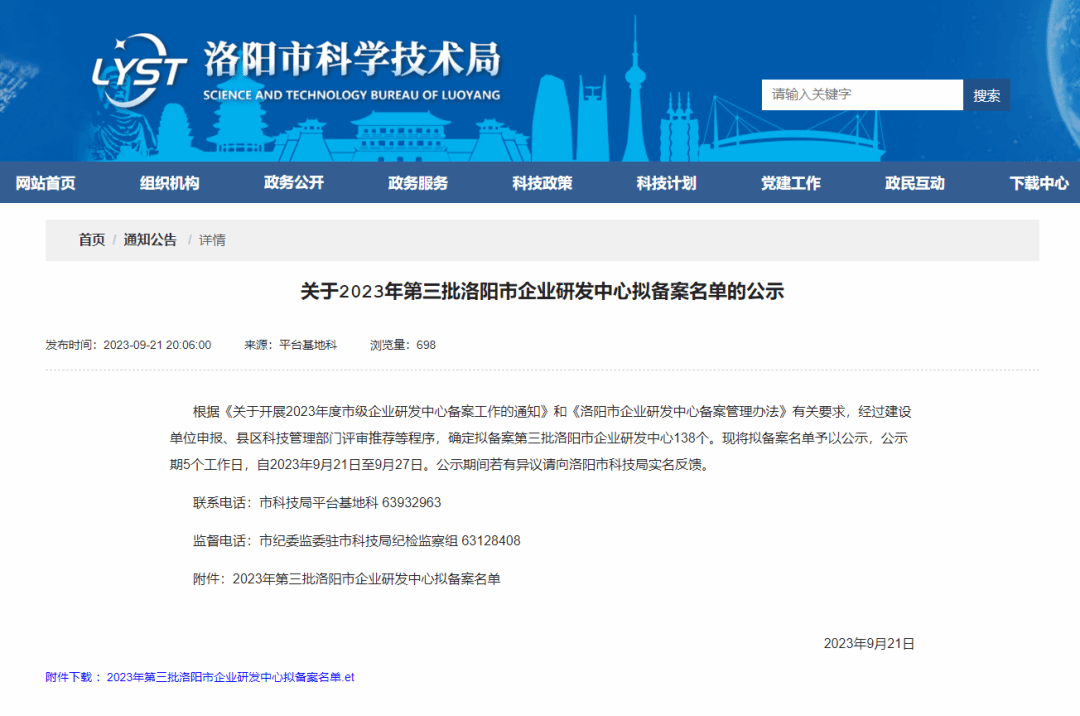Click the supervision phone line 63128408
1080x716 pixels.
[x=357, y=540]
